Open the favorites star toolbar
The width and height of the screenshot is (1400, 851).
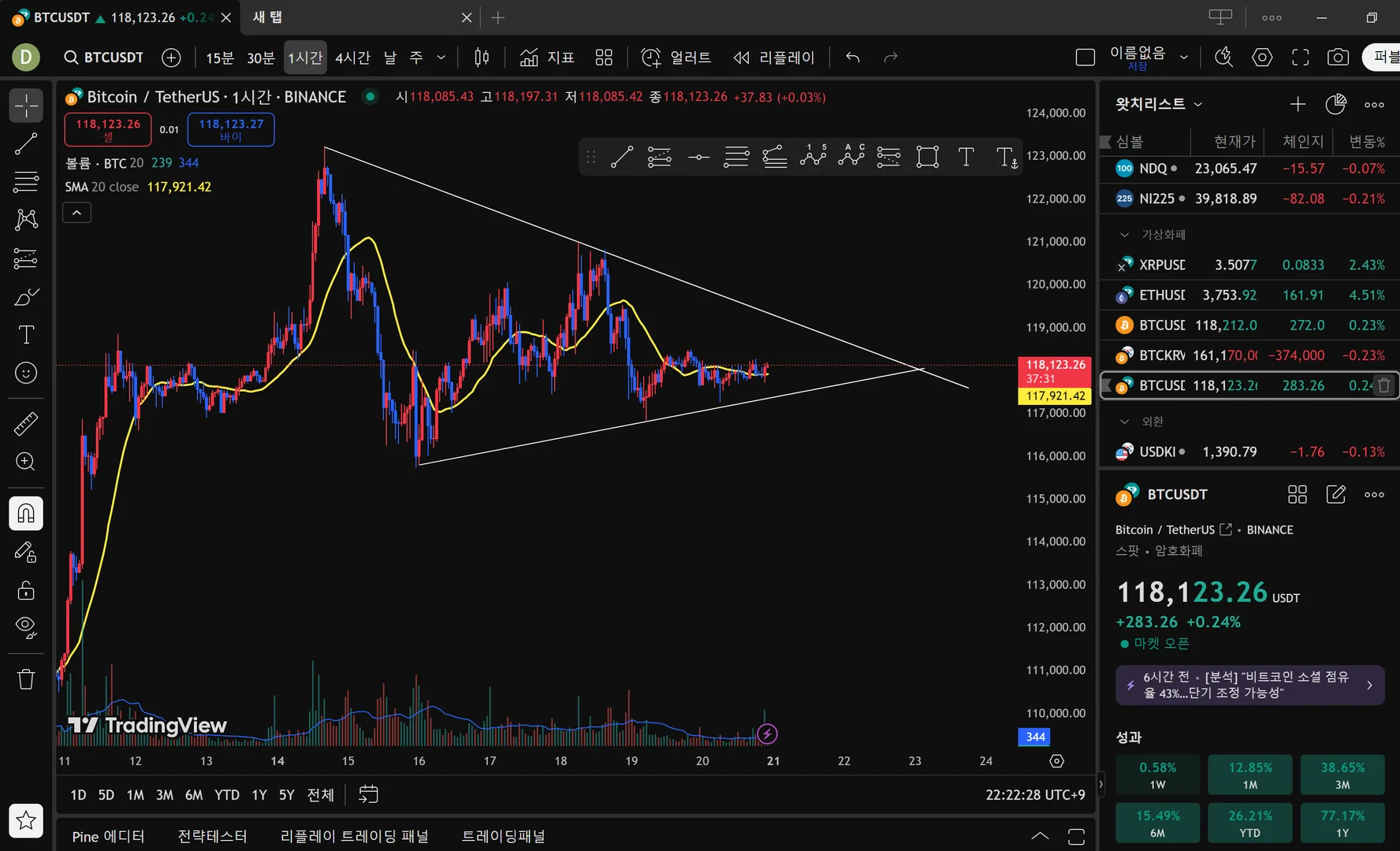point(26,820)
